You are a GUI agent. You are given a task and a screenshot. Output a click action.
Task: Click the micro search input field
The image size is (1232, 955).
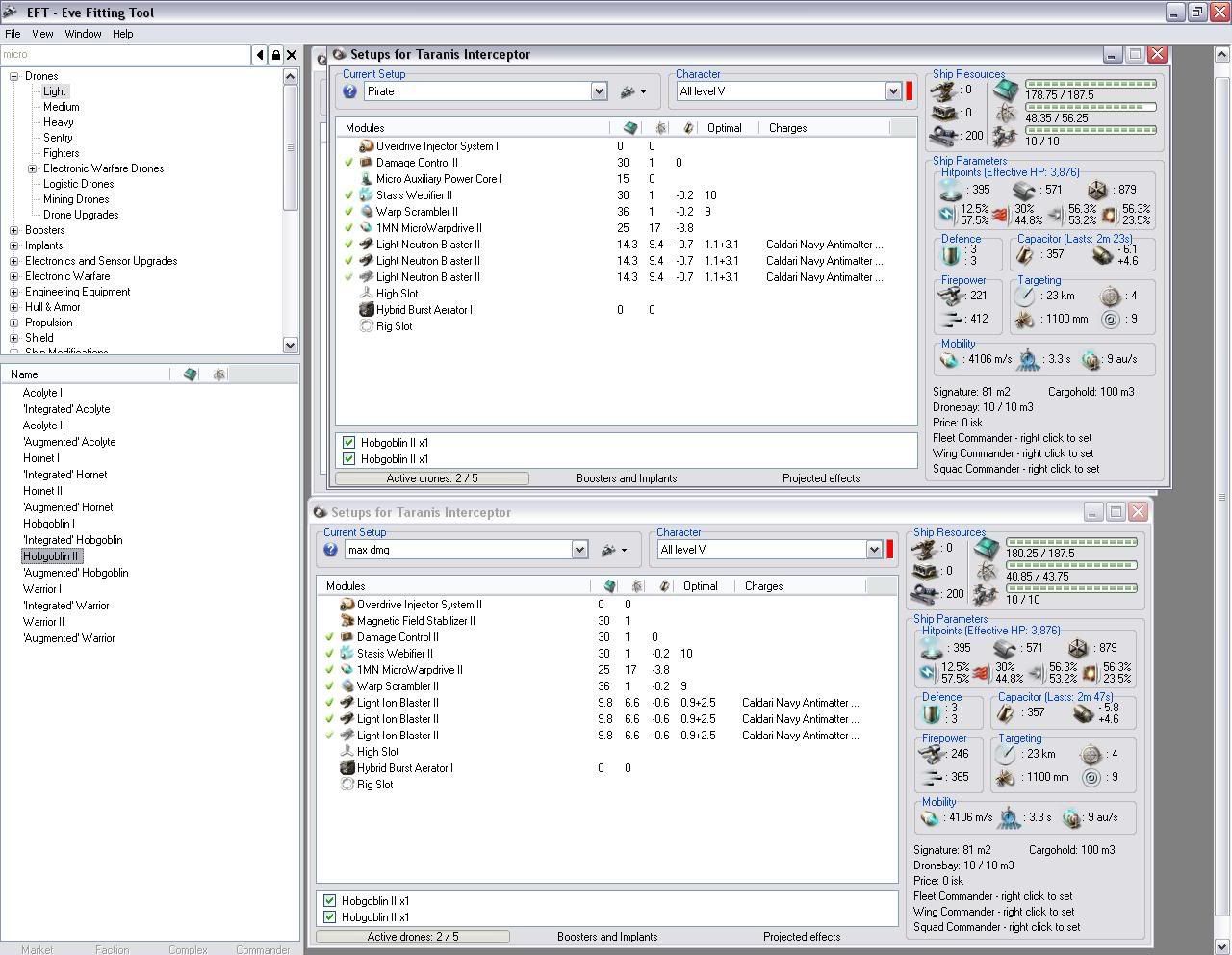125,55
